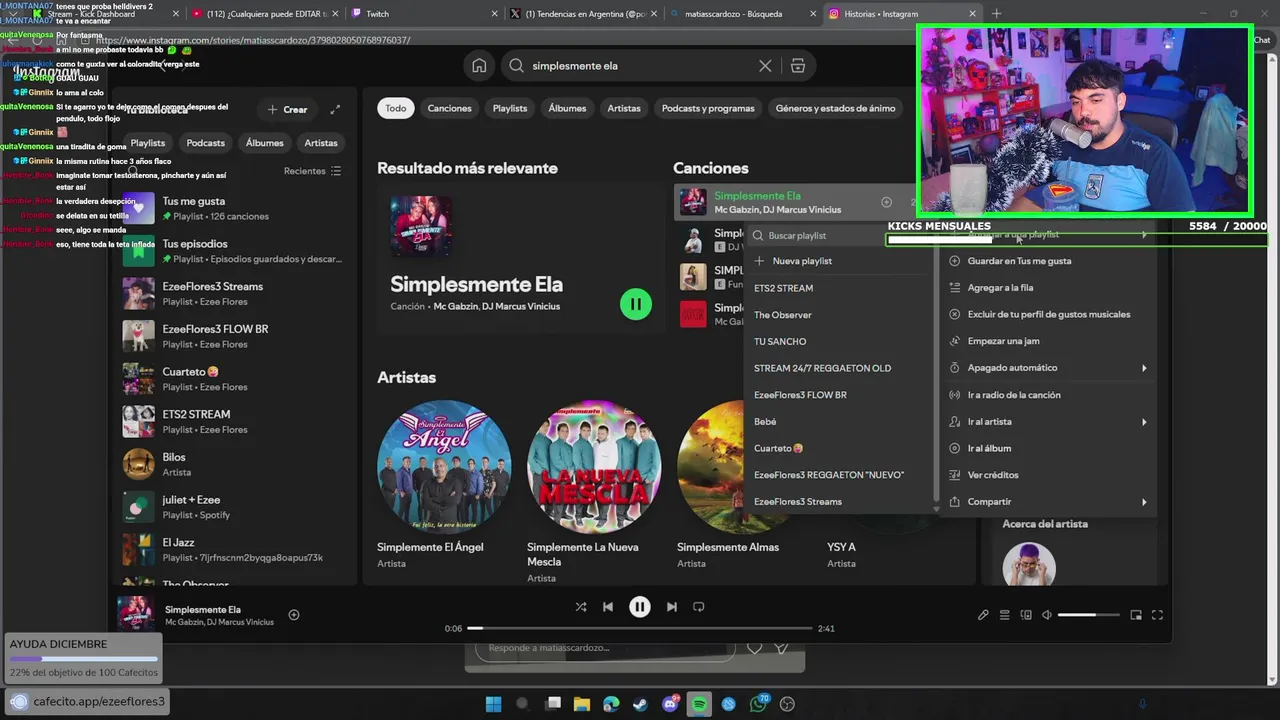Add song to ETS2 STREAM playlist

pyautogui.click(x=838, y=288)
